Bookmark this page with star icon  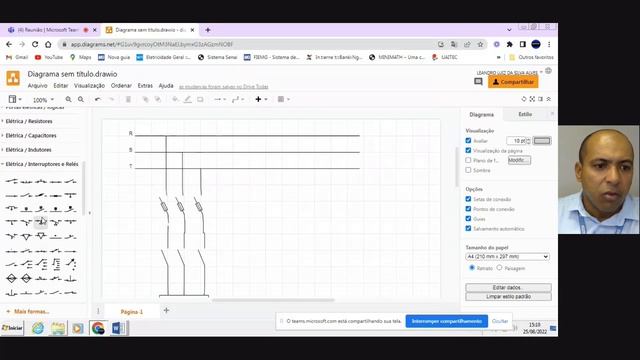(480, 44)
